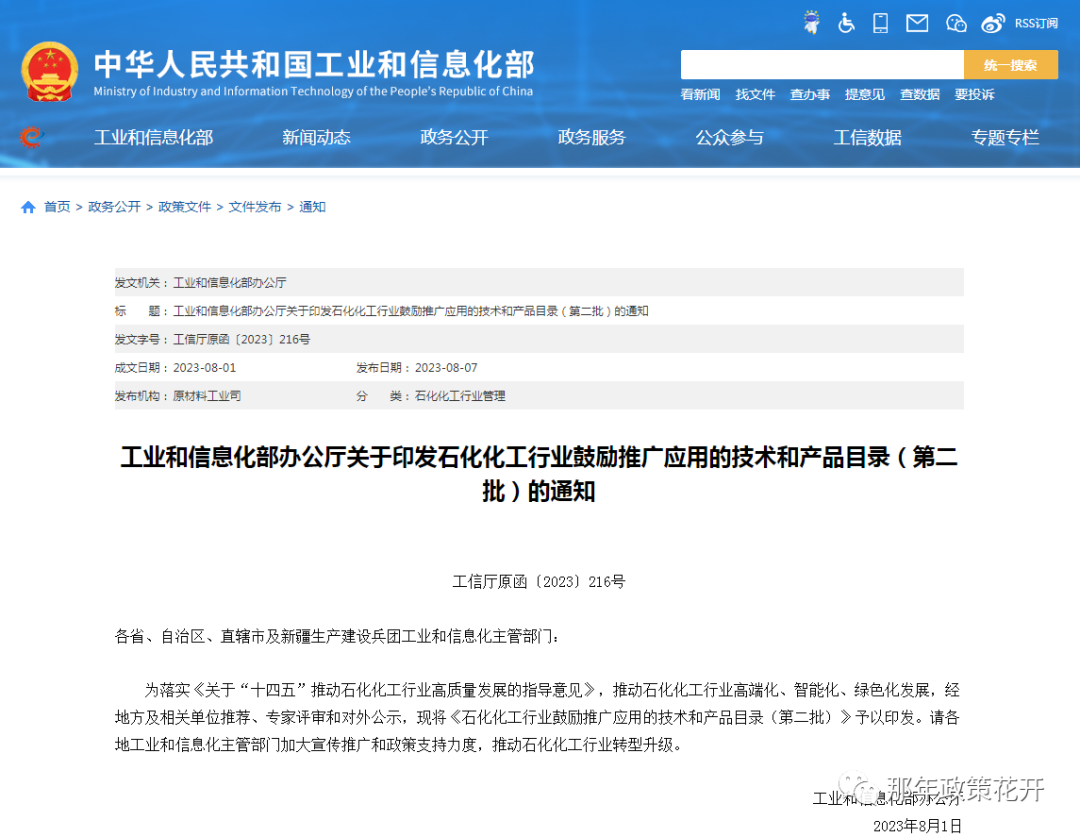The image size is (1080, 837).
Task: Go to 通知 in breadcrumb
Action: (x=312, y=207)
